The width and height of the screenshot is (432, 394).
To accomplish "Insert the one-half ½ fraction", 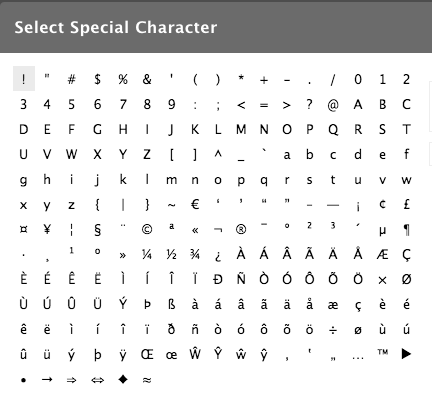I will coord(171,255).
